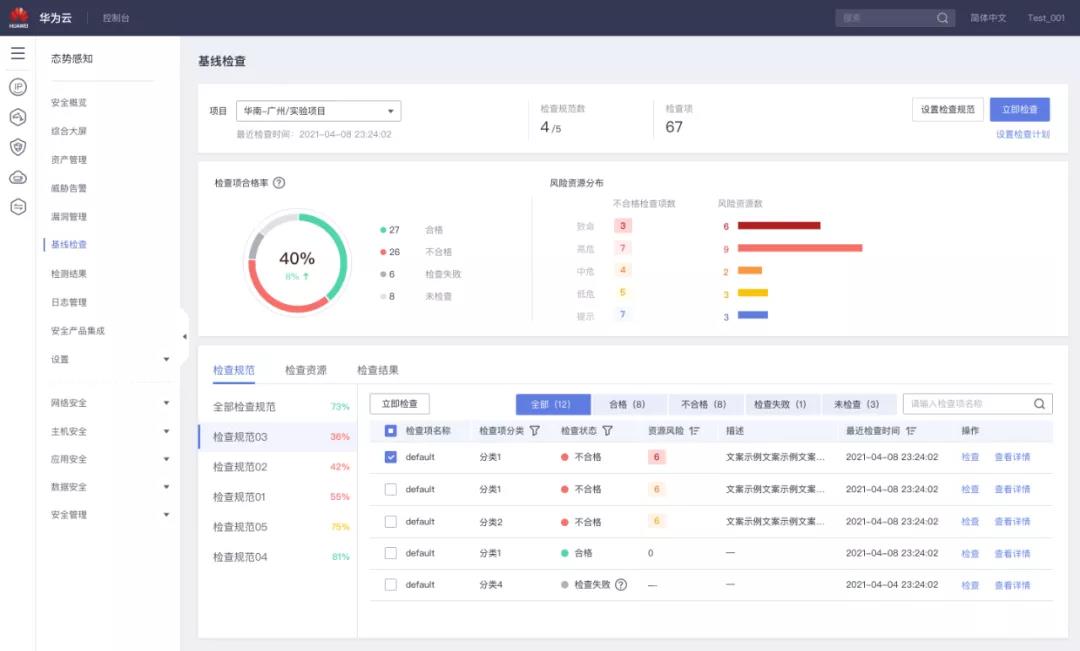Check the checkbox of the second default row
Image resolution: width=1080 pixels, height=651 pixels.
[390, 489]
